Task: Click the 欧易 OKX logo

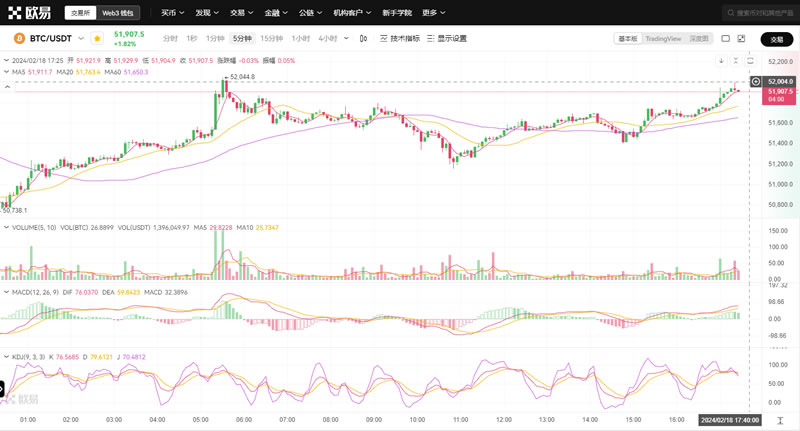Action: [x=29, y=13]
